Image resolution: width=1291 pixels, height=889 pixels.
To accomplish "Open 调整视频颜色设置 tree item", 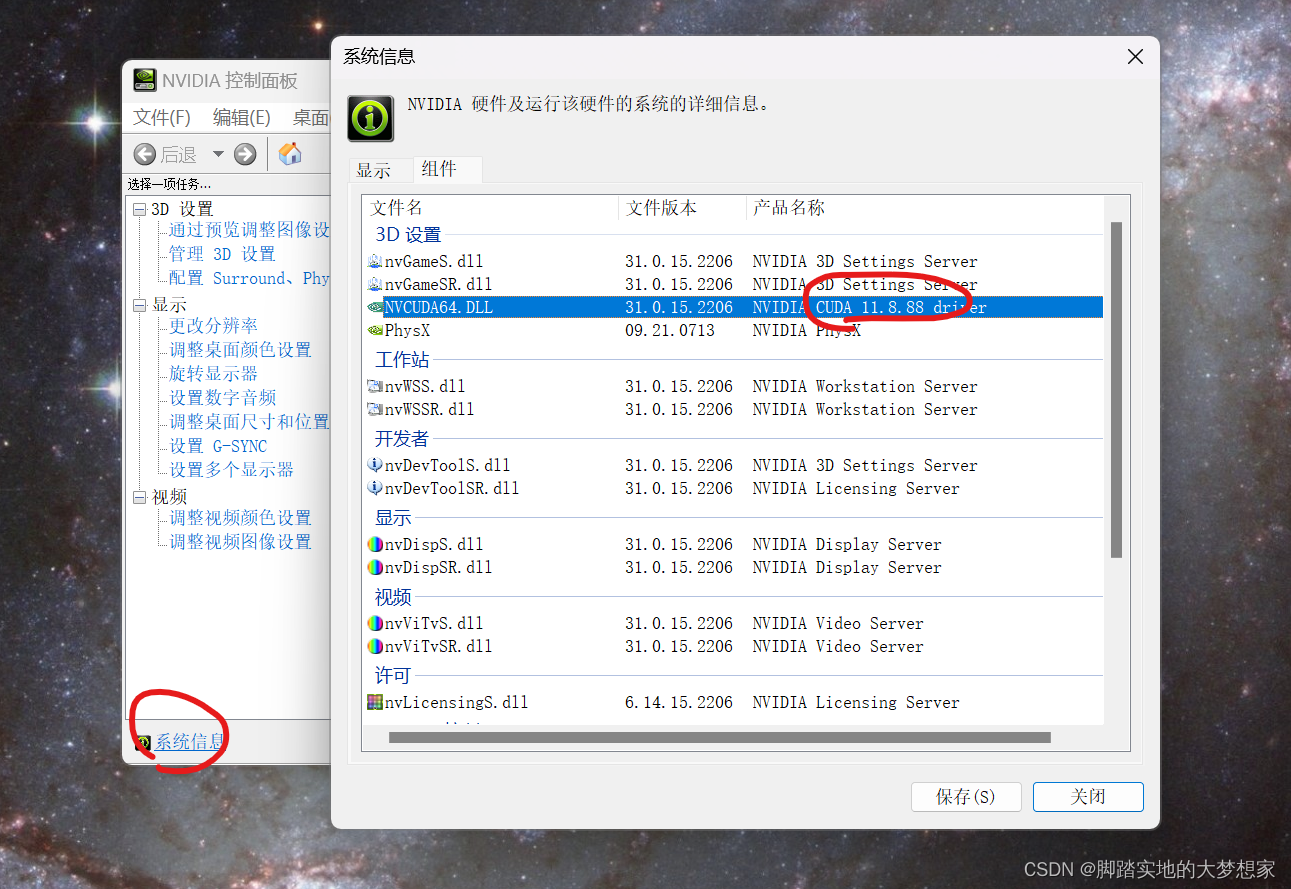I will pyautogui.click(x=240, y=518).
